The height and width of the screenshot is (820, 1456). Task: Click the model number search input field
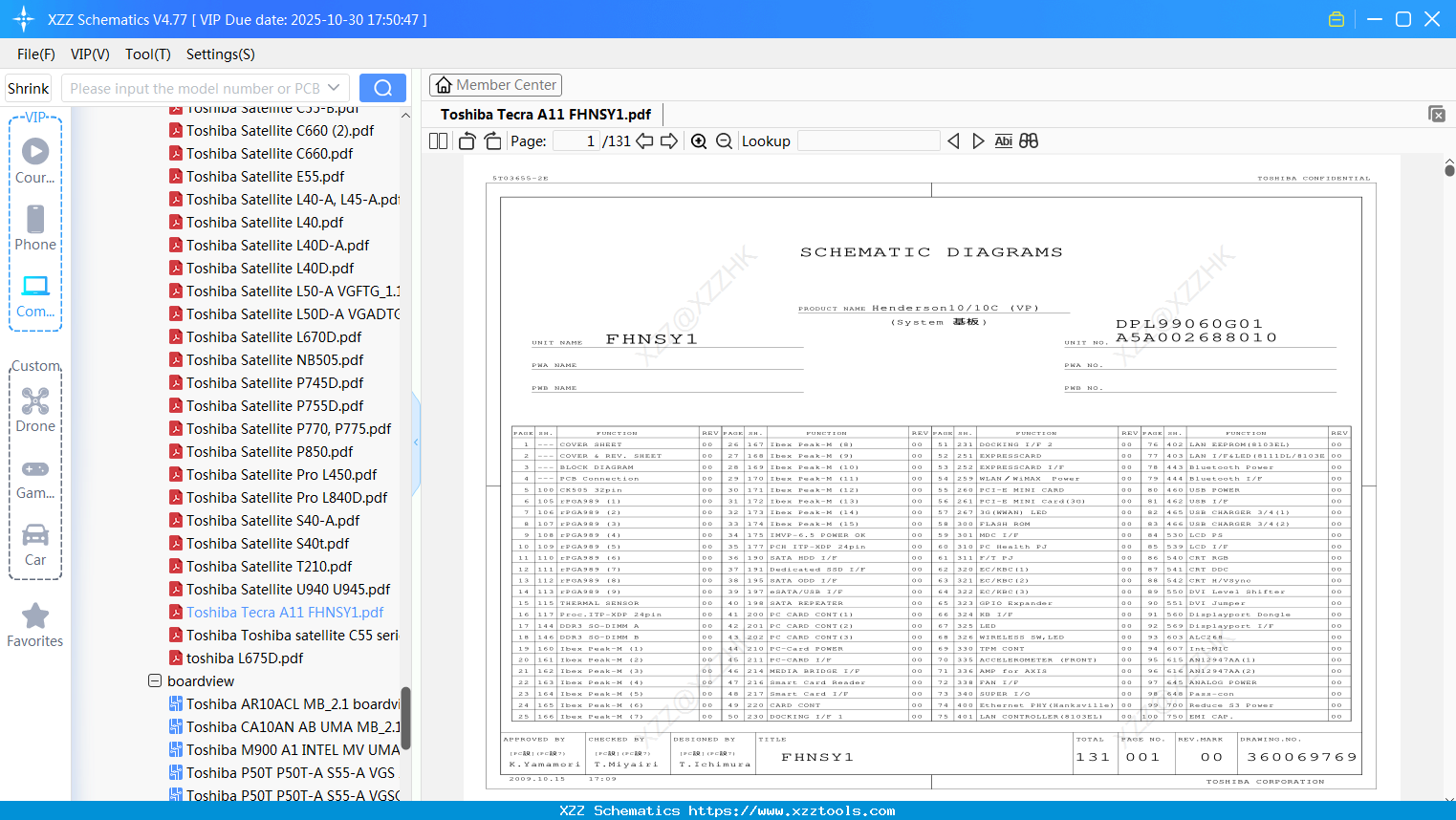196,88
